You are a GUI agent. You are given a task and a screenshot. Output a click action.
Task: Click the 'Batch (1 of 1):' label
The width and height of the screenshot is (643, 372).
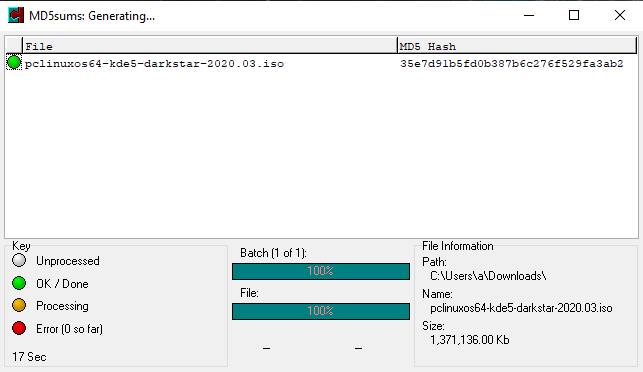[x=274, y=253]
